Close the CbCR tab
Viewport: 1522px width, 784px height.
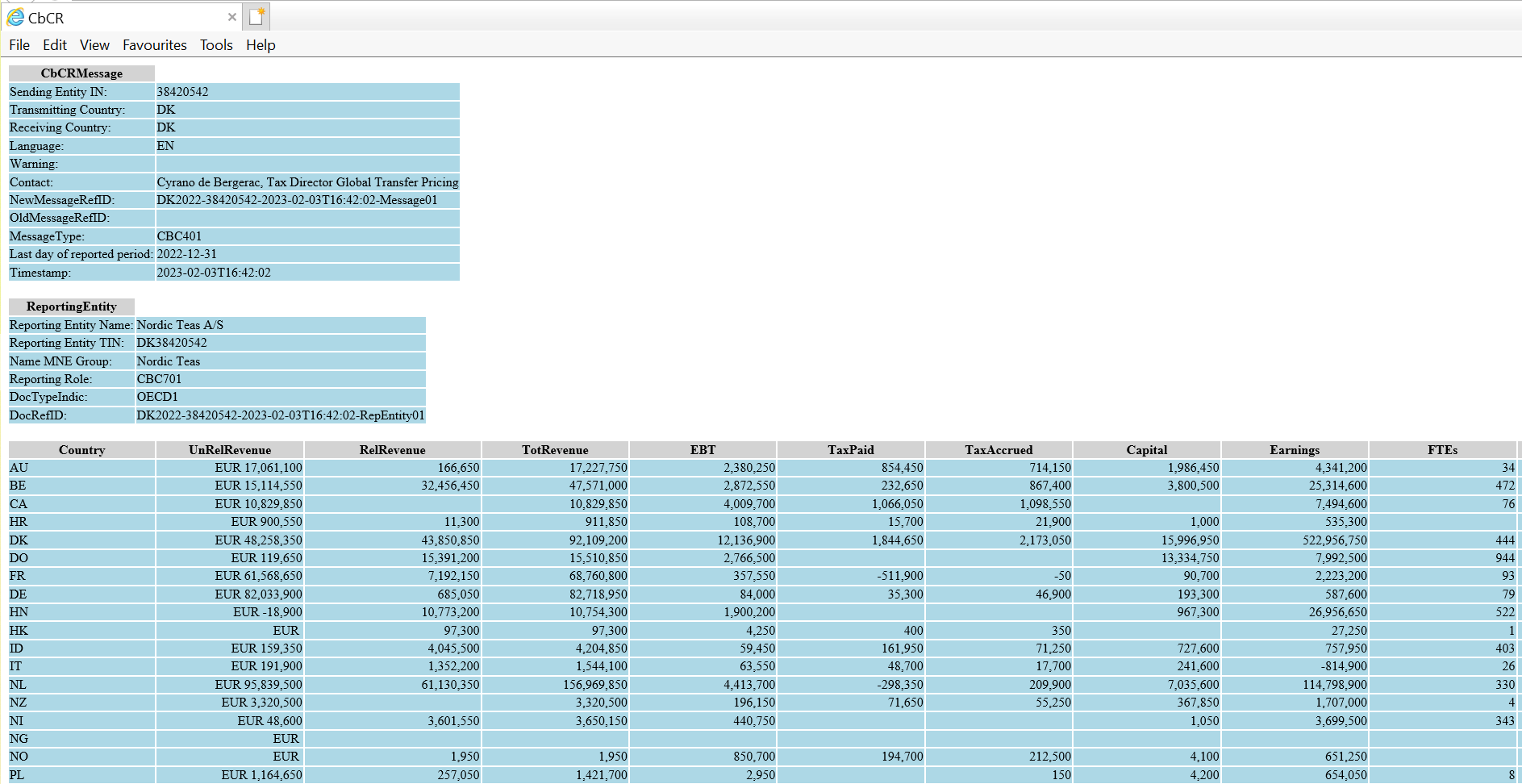232,17
